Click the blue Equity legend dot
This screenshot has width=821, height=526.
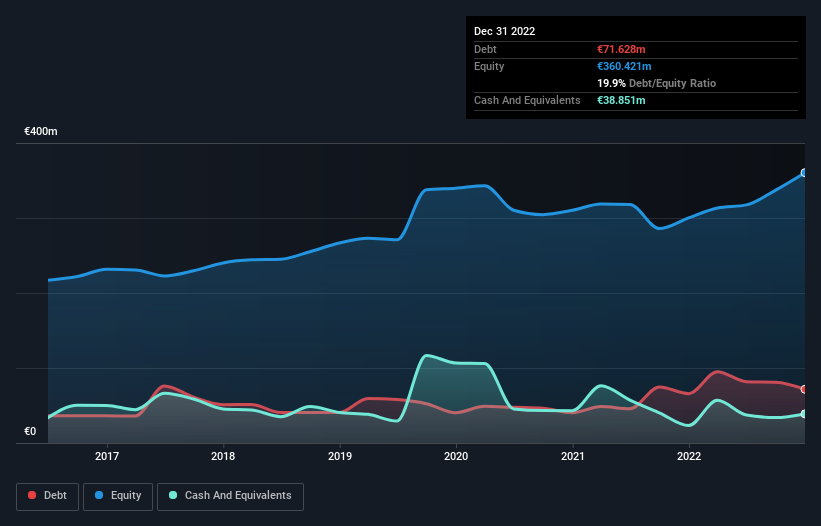click(x=98, y=495)
